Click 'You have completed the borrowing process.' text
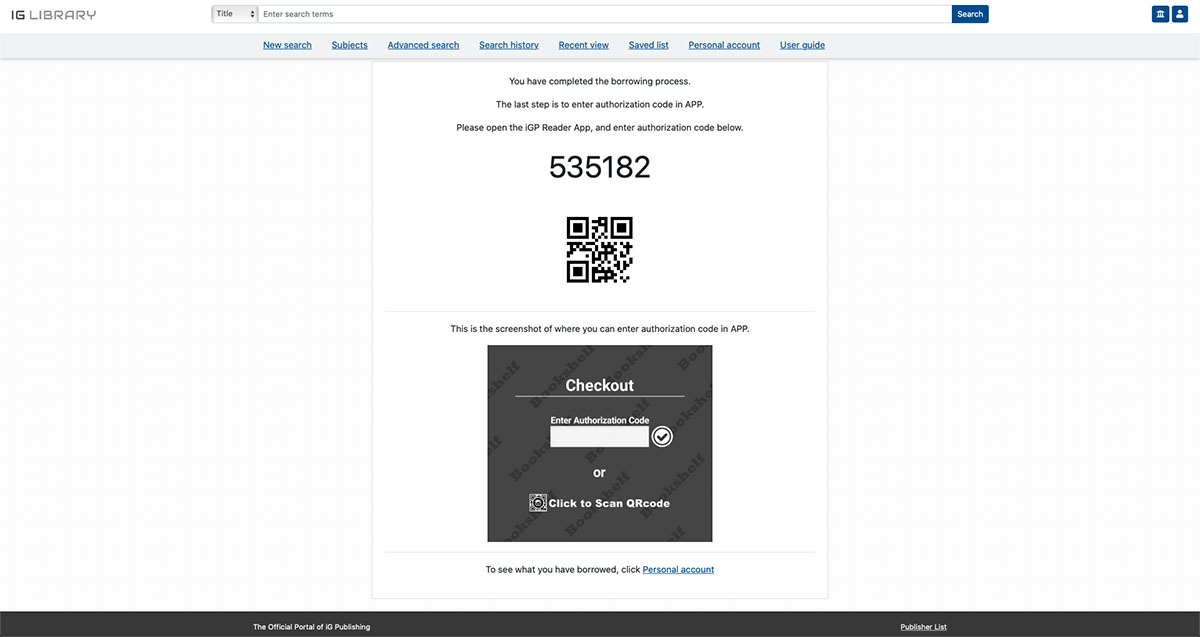 click(600, 81)
